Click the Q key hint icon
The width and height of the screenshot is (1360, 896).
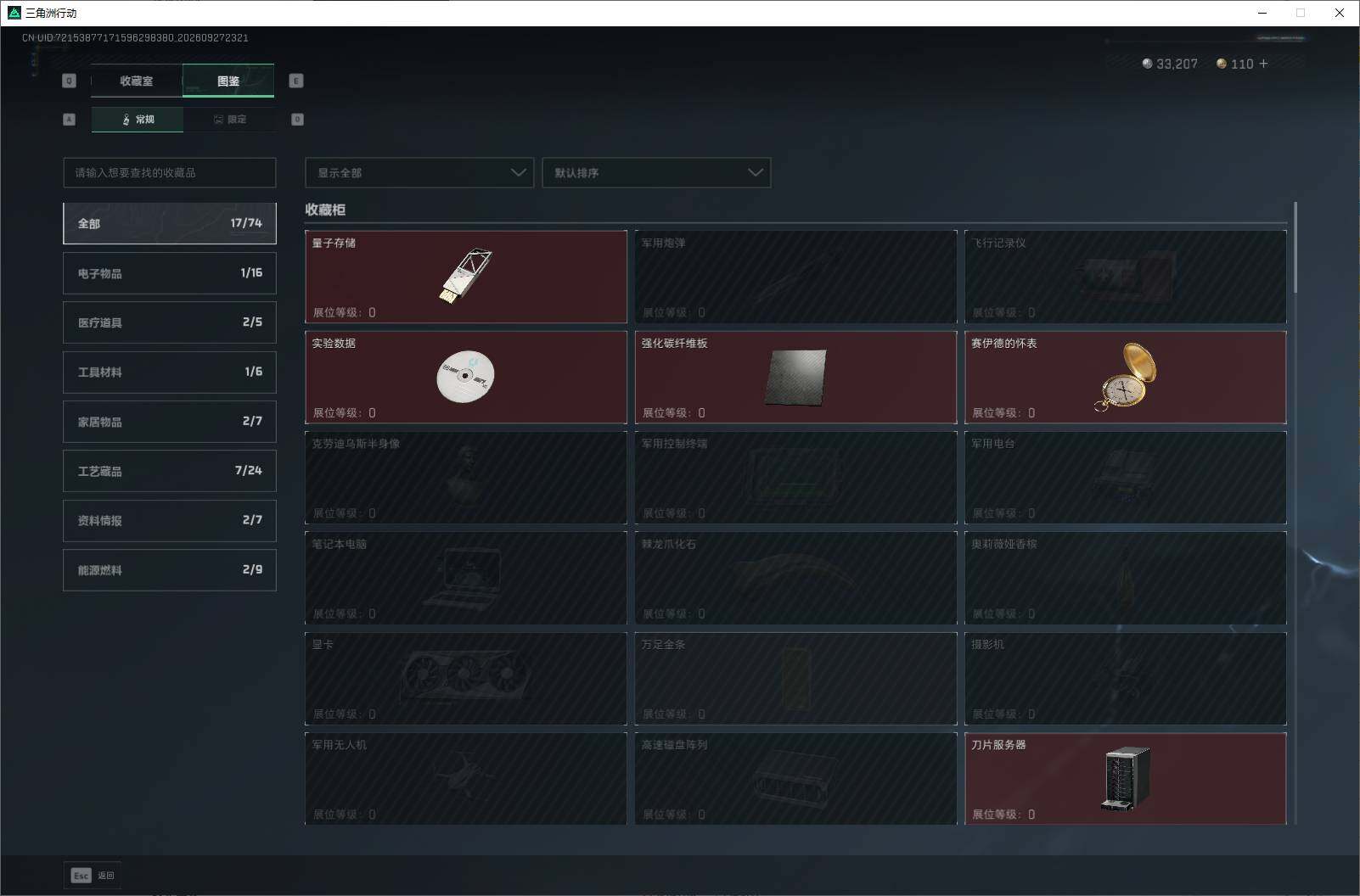click(70, 81)
